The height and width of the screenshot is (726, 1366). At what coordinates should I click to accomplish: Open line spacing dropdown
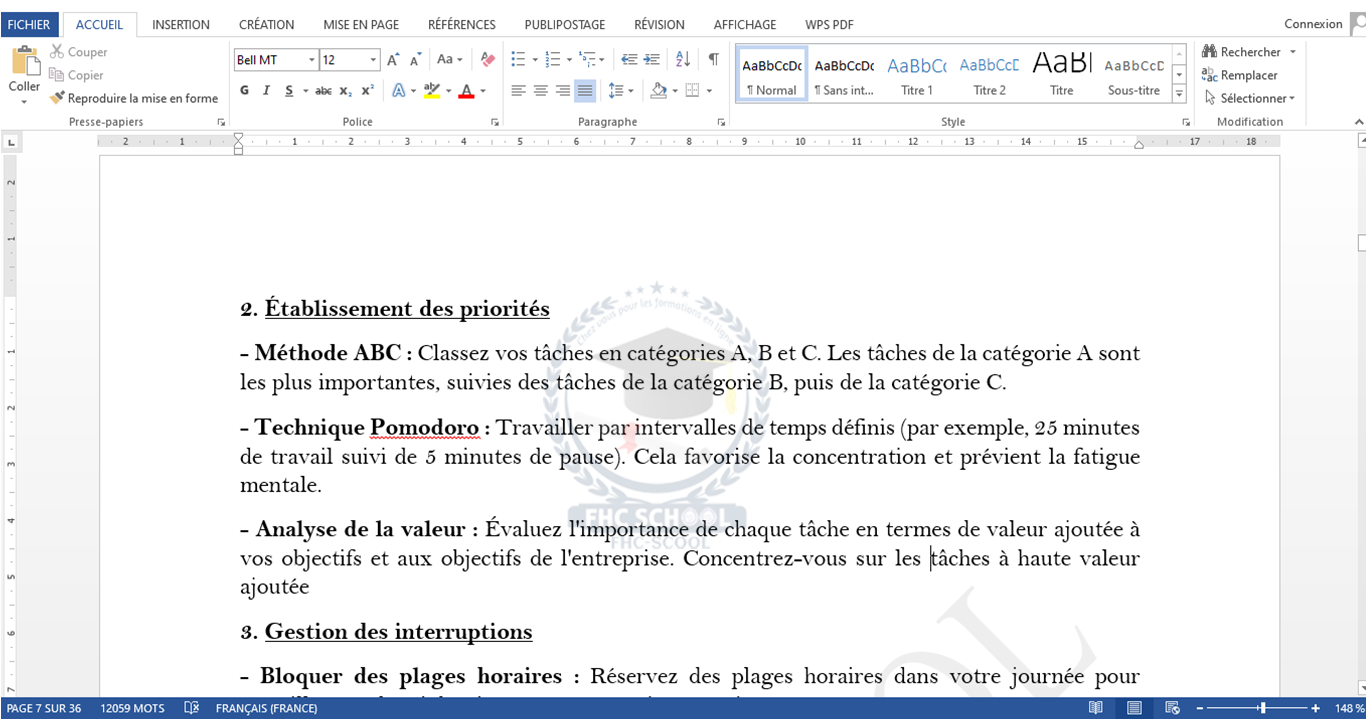pyautogui.click(x=621, y=91)
